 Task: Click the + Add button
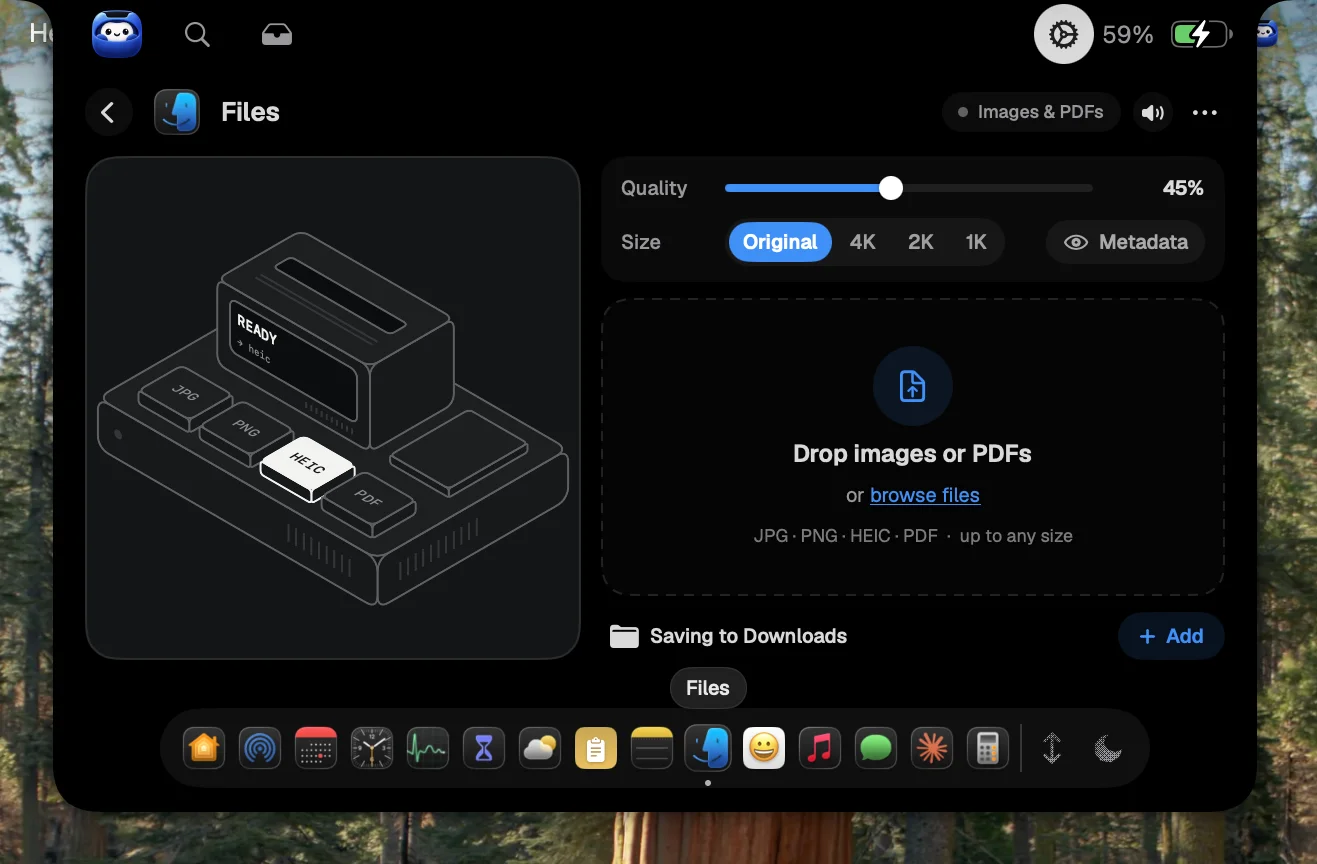1171,636
